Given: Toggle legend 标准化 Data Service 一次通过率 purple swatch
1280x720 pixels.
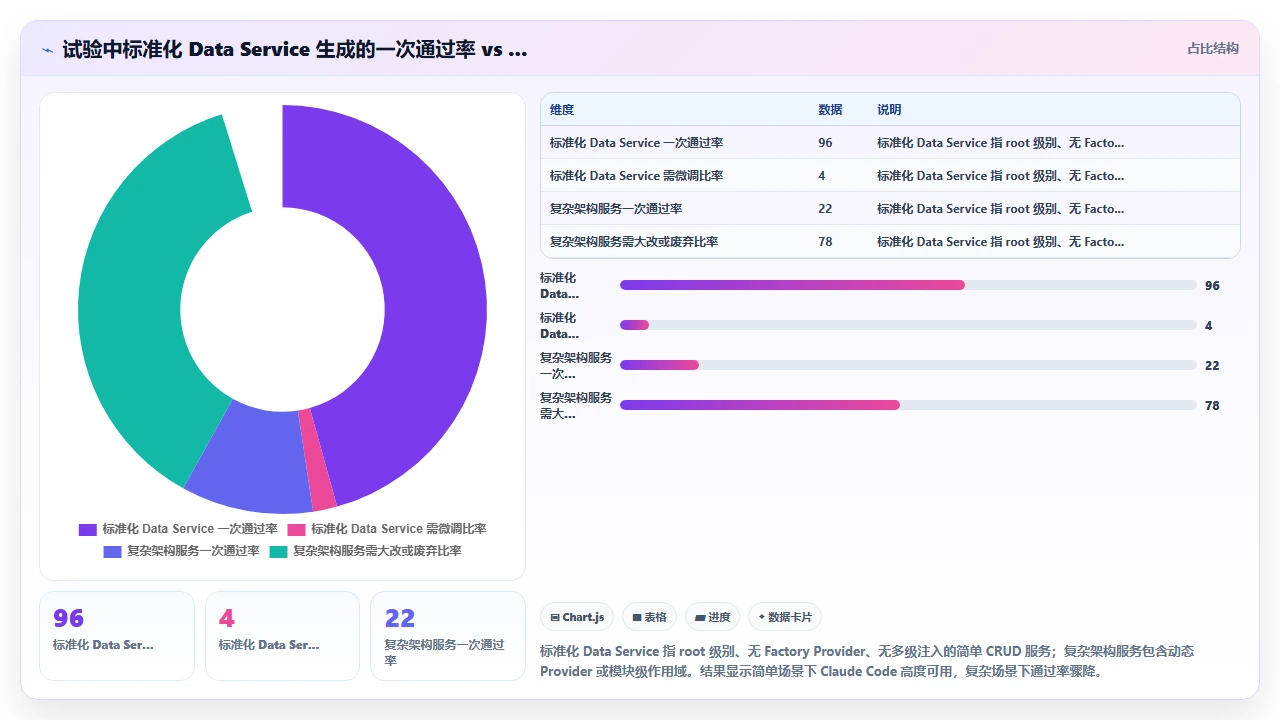Looking at the screenshot, I should tap(88, 529).
